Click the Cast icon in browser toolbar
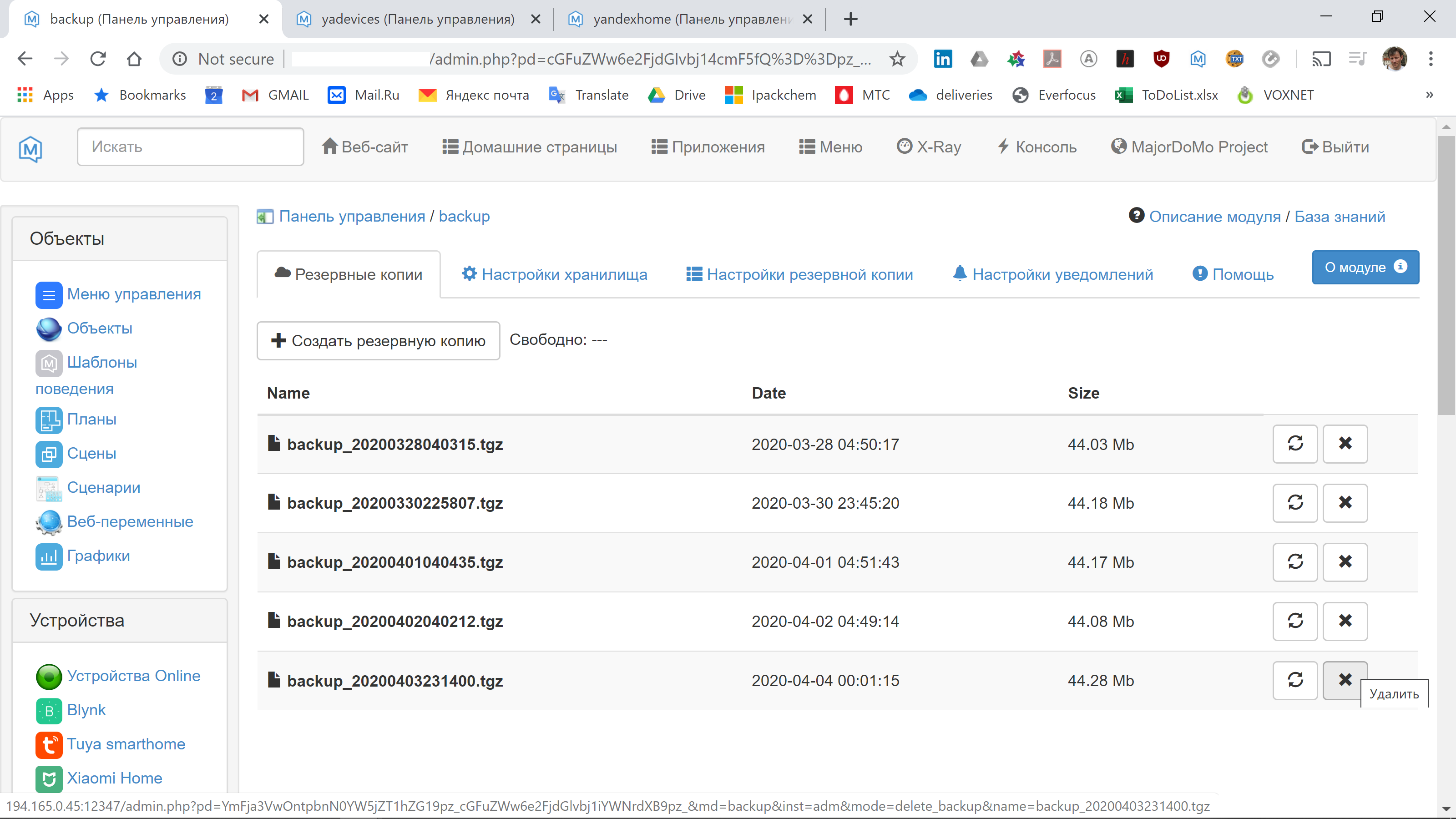 pyautogui.click(x=1321, y=59)
